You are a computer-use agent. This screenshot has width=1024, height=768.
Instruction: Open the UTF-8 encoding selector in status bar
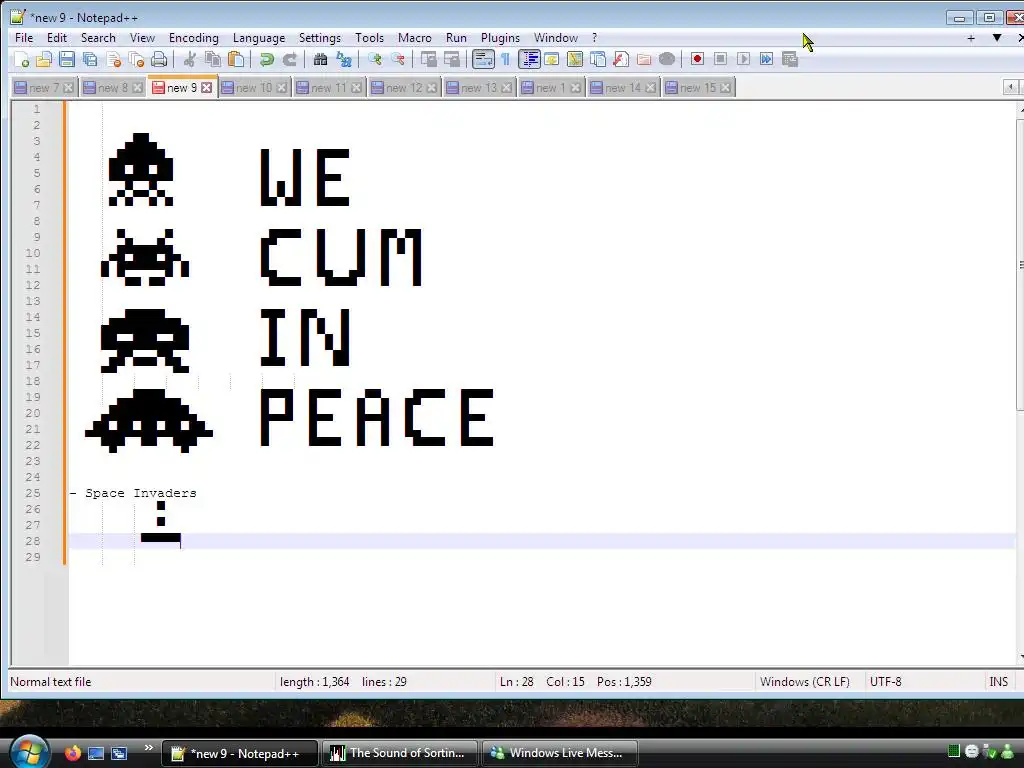[x=886, y=682]
